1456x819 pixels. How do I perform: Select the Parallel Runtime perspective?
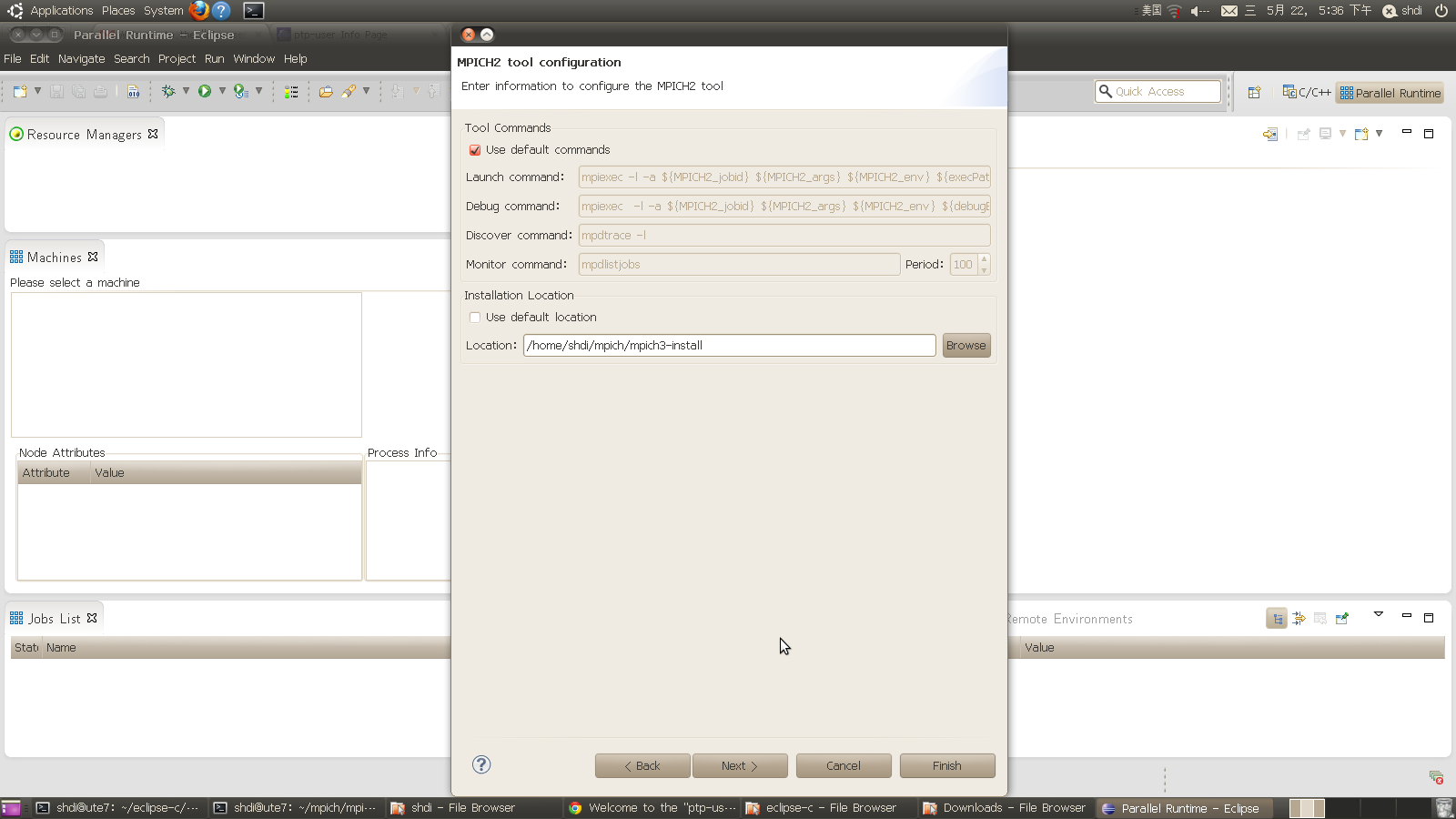[1390, 92]
